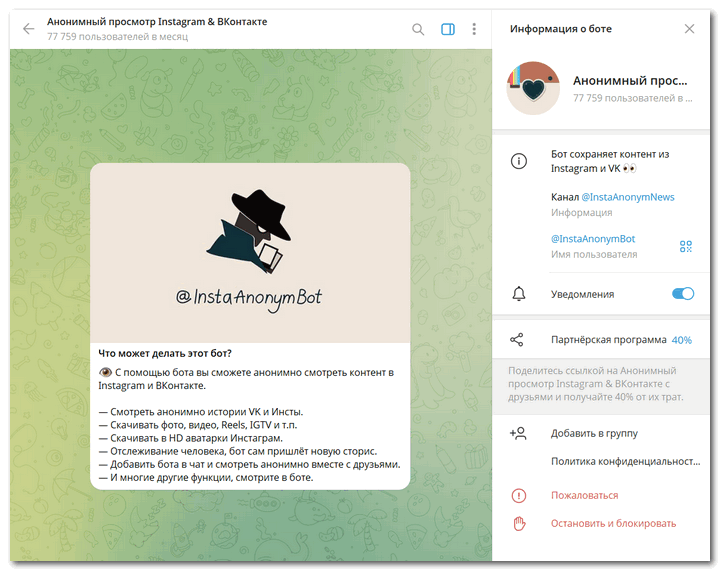Click the description Бот сохраняет контент из Instagram и VK
The height and width of the screenshot is (572, 721).
(x=610, y=161)
